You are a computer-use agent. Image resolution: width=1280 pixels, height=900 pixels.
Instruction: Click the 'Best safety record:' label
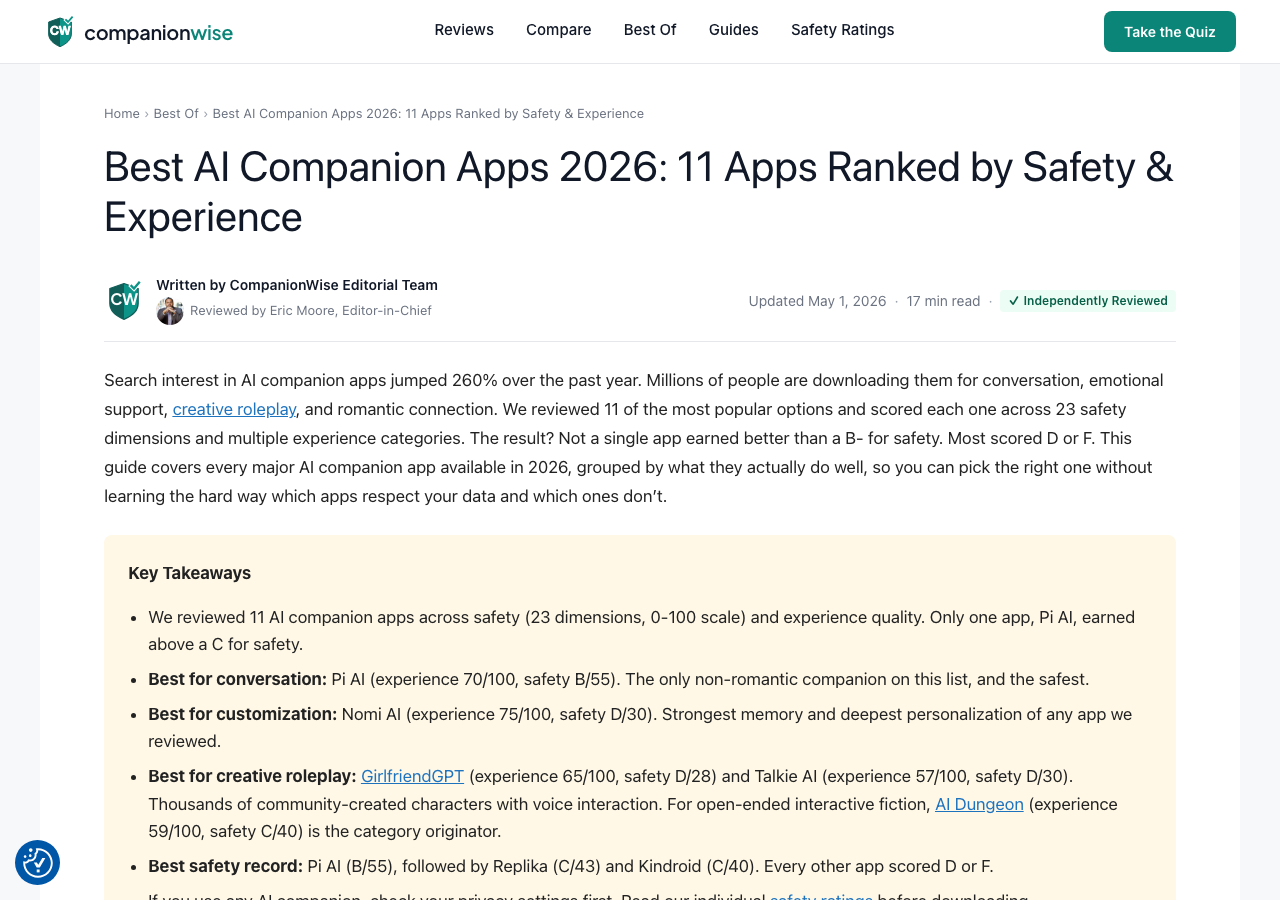[x=225, y=866]
